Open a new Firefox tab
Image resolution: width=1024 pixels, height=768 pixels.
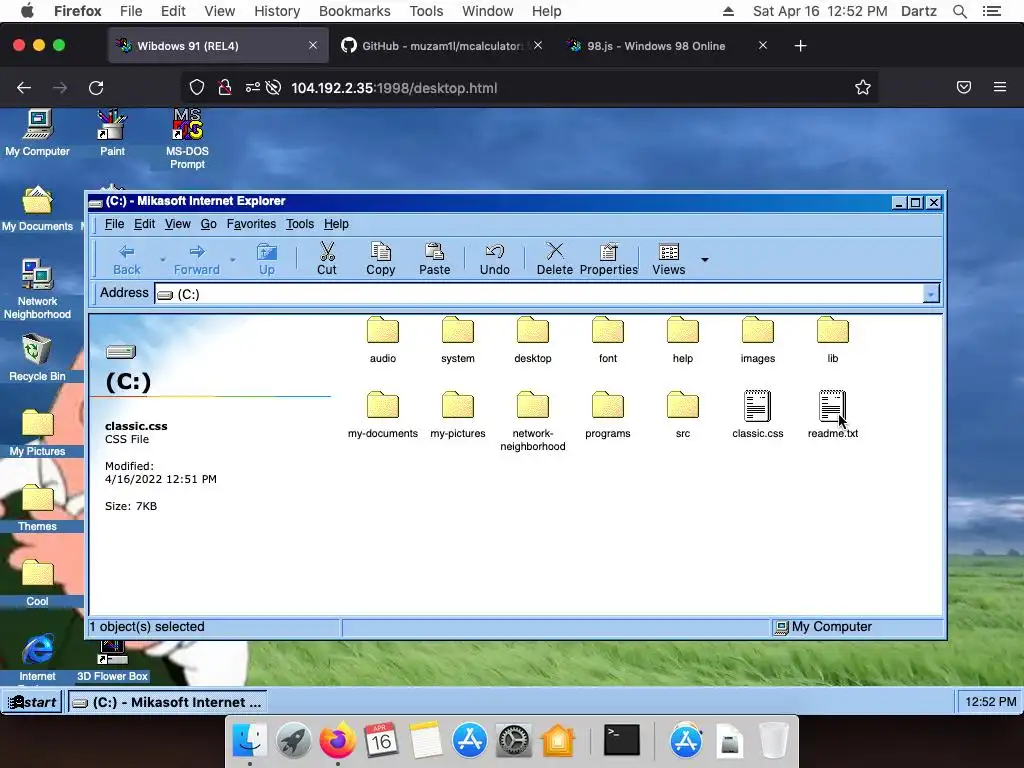click(x=800, y=46)
